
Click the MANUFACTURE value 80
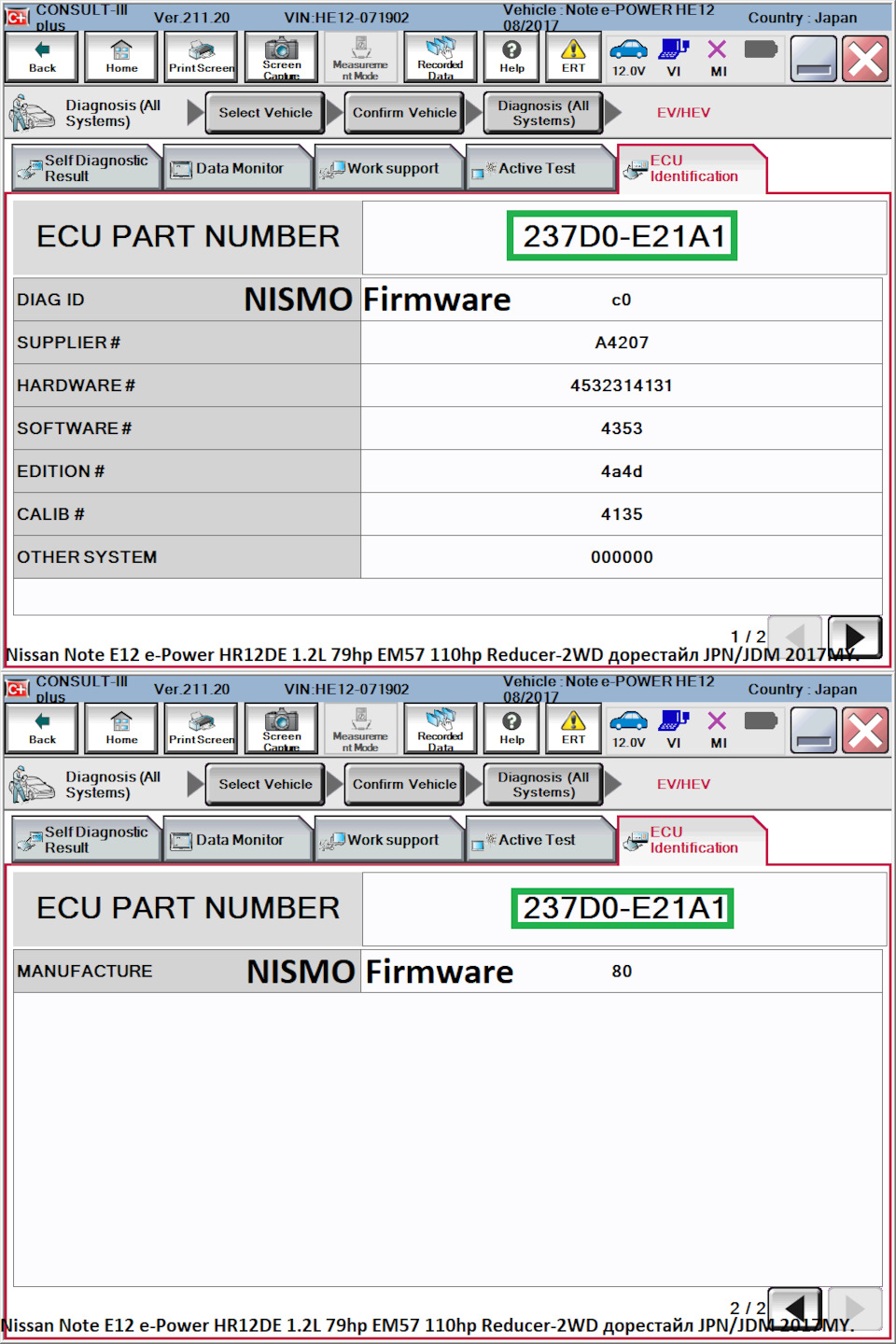tap(622, 972)
